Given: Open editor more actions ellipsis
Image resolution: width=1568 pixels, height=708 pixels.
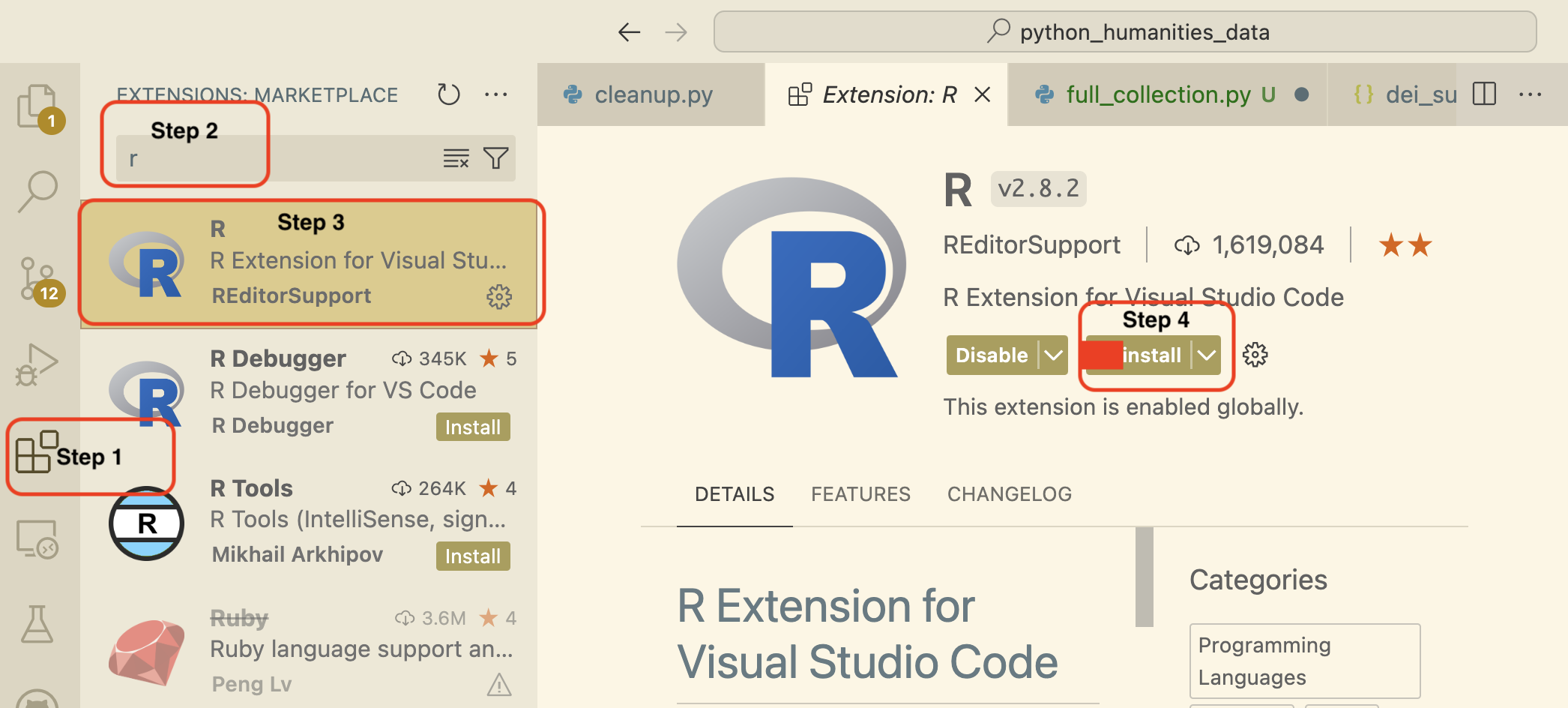Looking at the screenshot, I should tap(1530, 94).
